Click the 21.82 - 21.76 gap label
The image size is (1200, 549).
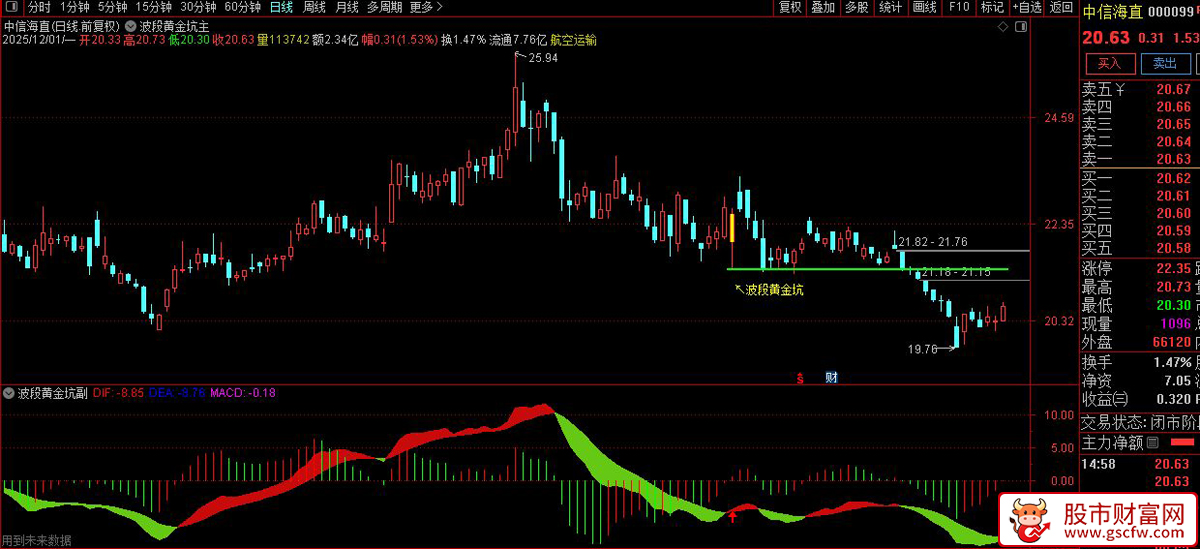933,242
